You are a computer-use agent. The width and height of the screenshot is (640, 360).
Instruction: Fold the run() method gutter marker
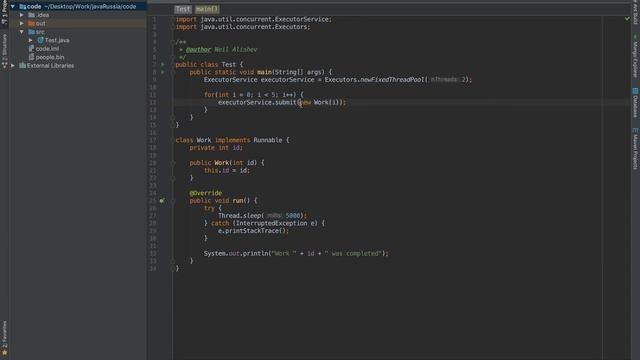[173, 201]
